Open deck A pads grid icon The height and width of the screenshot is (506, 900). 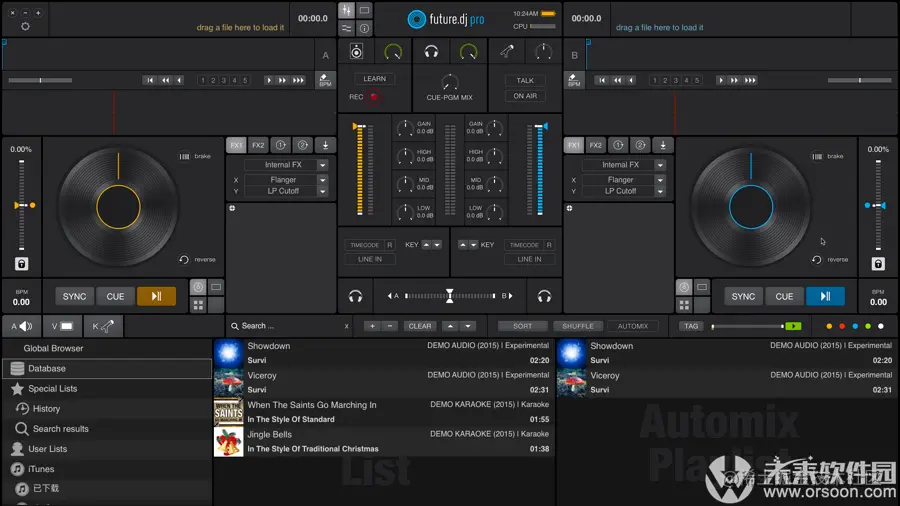click(198, 305)
